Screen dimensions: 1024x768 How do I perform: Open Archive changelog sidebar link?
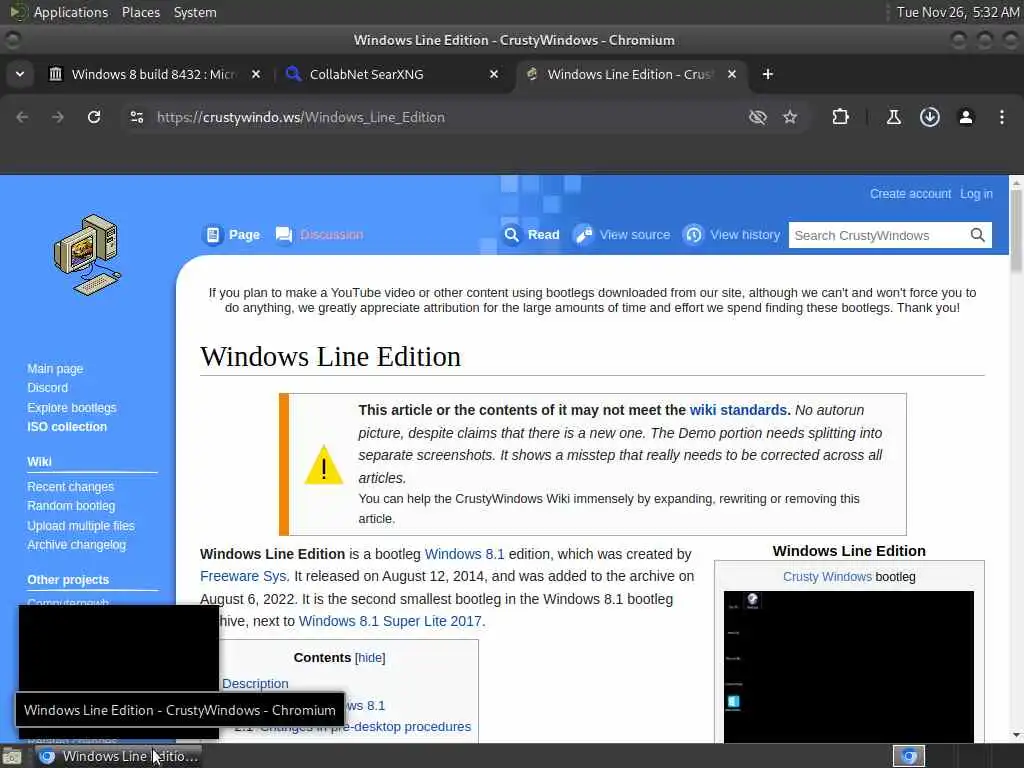[76, 545]
